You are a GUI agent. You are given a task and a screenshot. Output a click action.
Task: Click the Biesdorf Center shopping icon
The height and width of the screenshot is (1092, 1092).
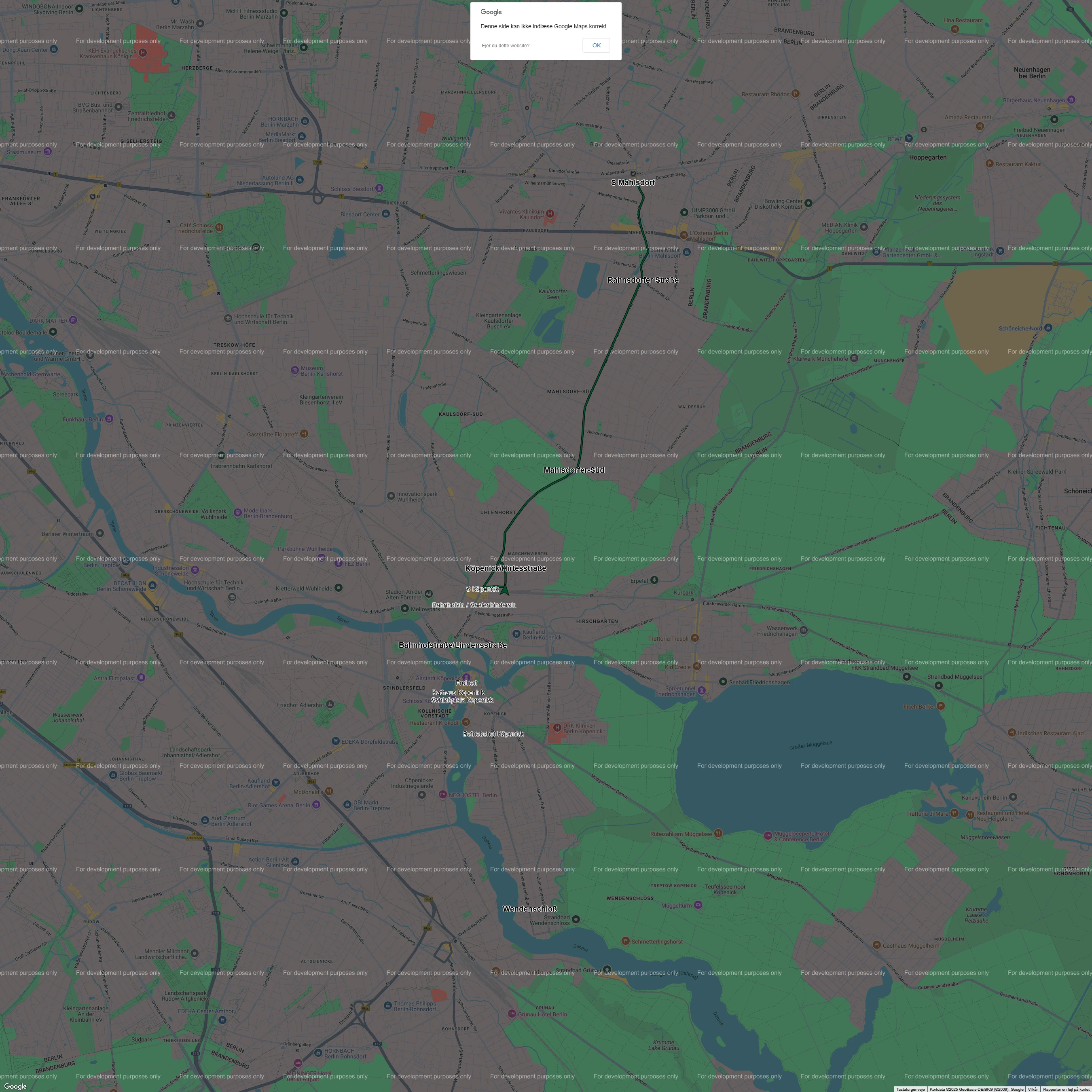point(385,214)
